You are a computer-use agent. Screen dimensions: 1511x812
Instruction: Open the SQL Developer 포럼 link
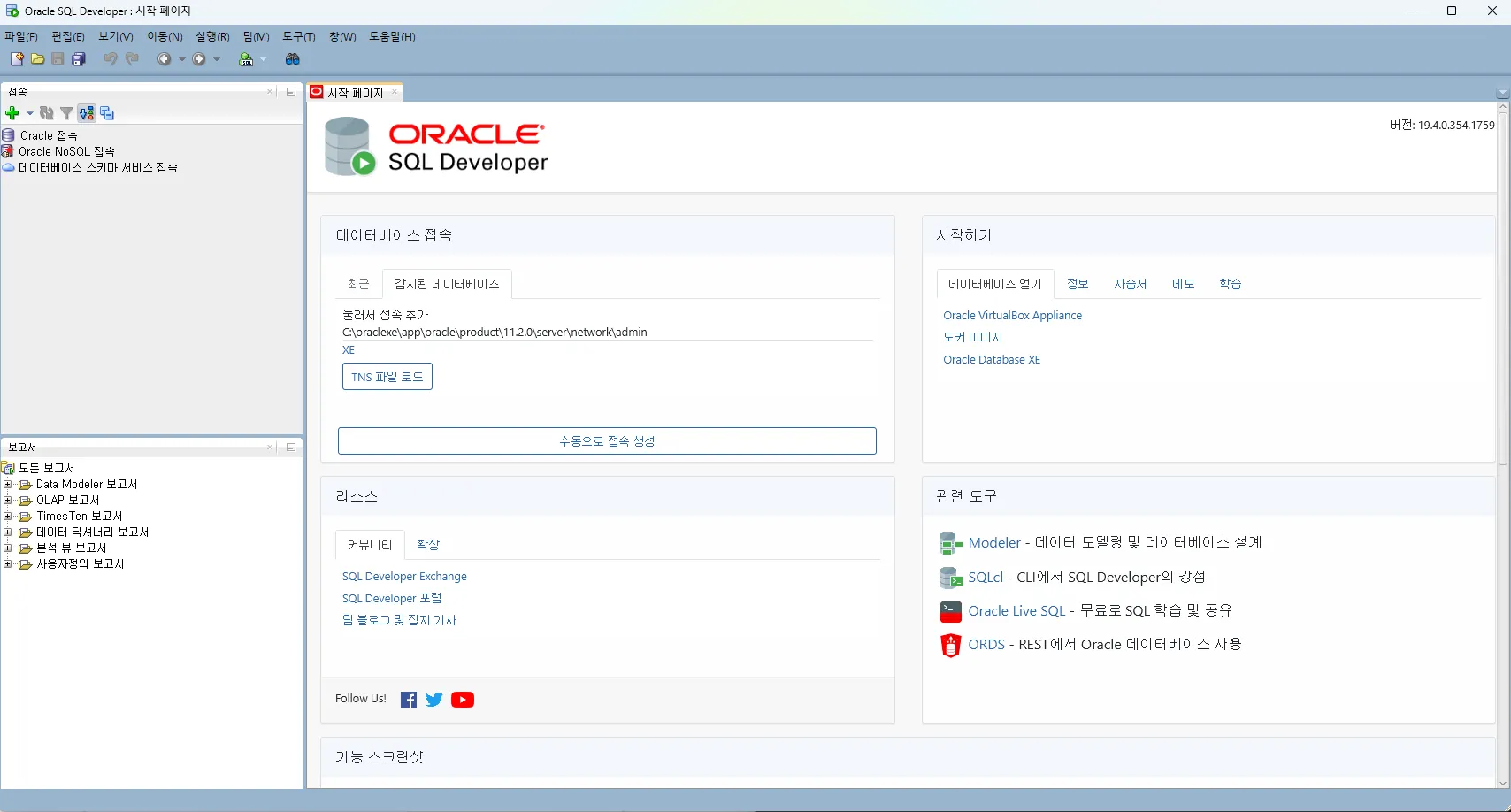click(392, 599)
